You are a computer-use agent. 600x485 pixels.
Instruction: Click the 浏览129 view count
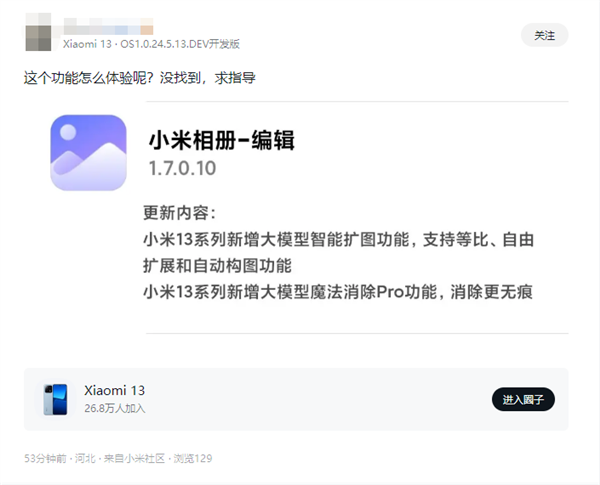click(192, 458)
